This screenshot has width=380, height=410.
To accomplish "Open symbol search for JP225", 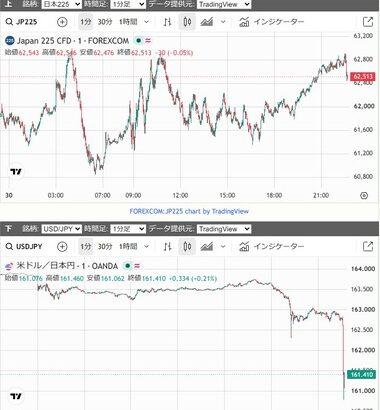I will tap(22, 22).
